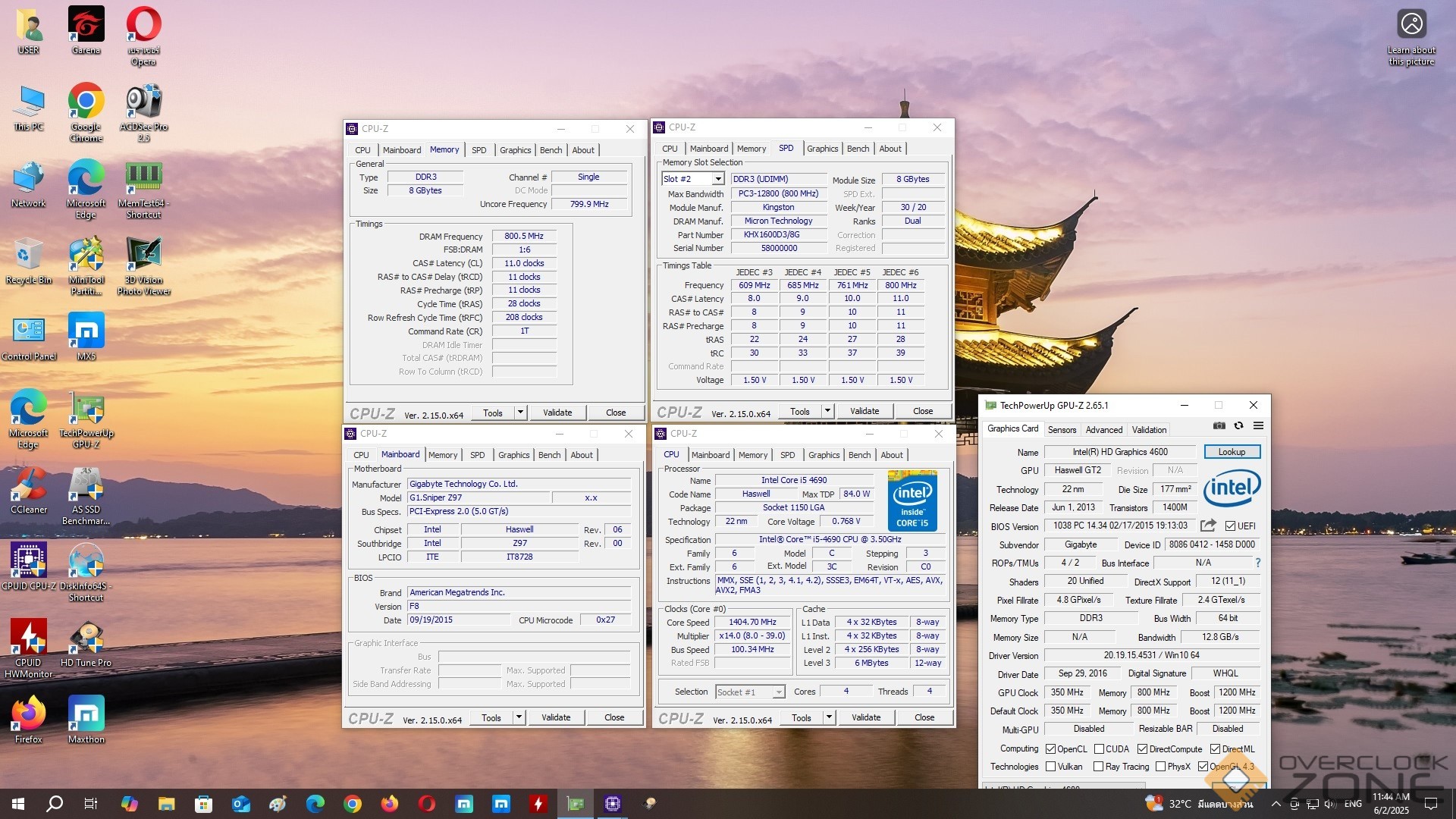Viewport: 1456px width, 819px height.
Task: Click the Outlook icon in the taskbar
Action: 240,804
